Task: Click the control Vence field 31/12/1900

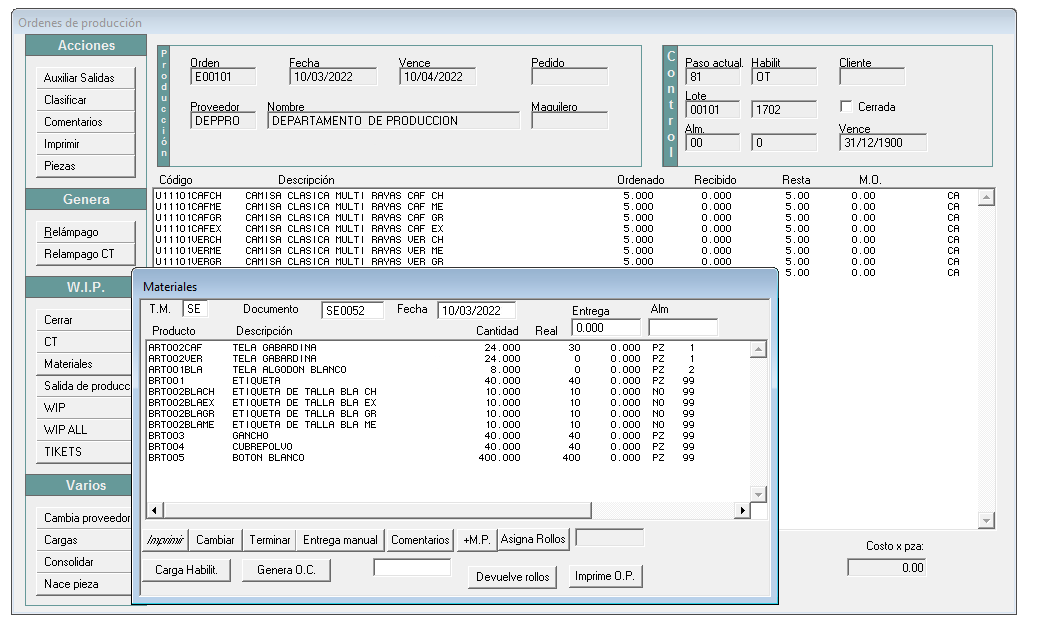Action: point(883,143)
